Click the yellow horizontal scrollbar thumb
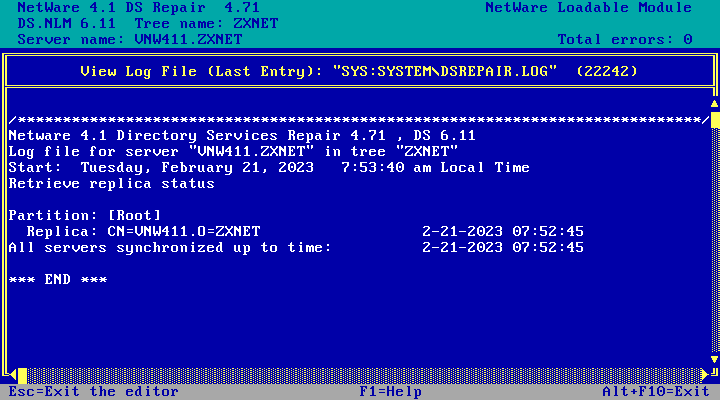The image size is (720, 400). (x=22, y=375)
